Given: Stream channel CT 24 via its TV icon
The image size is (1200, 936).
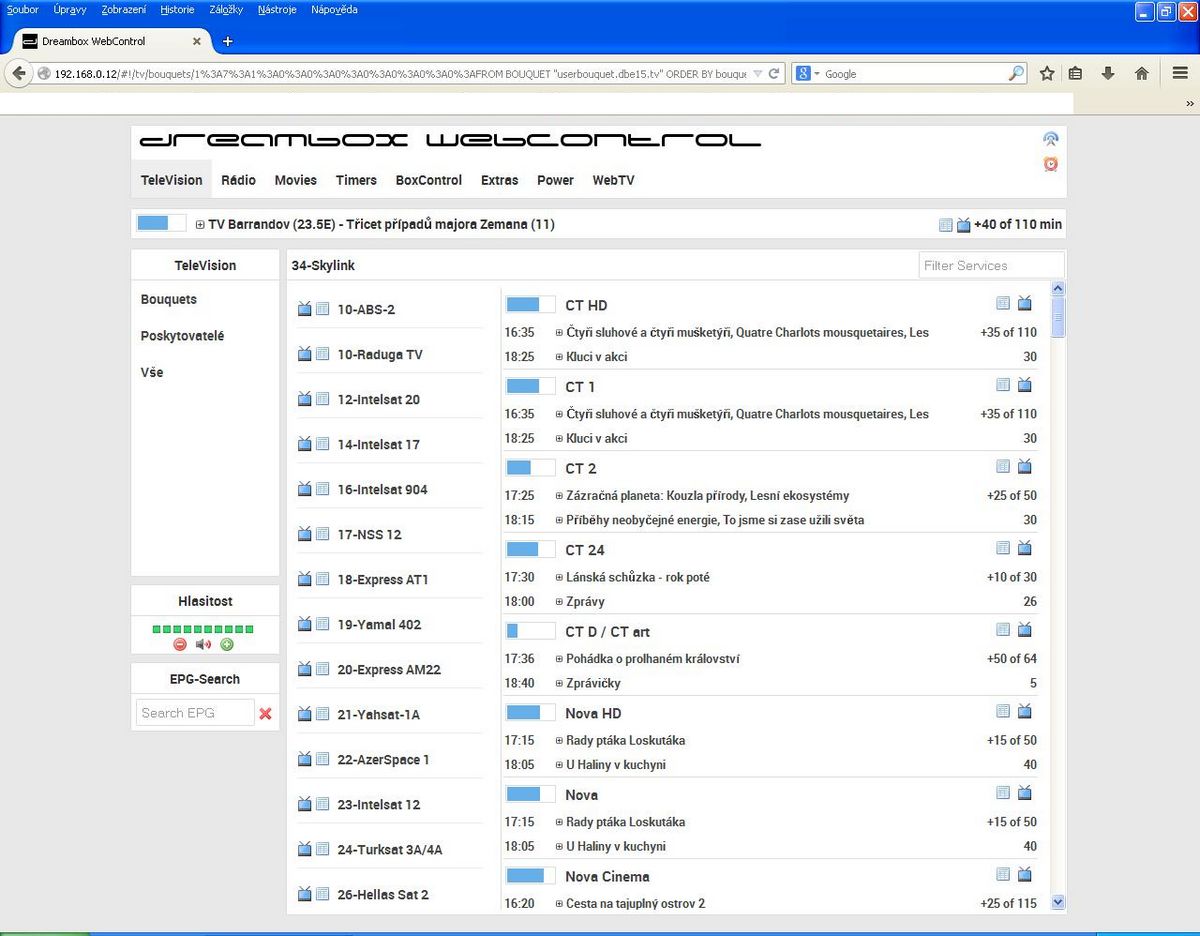Looking at the screenshot, I should tap(1025, 548).
